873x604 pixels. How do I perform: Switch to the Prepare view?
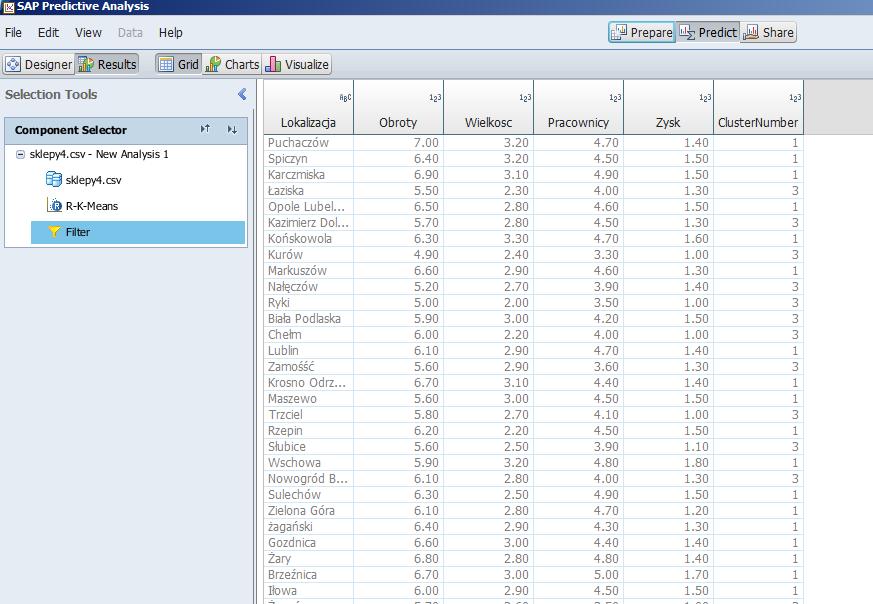[x=642, y=32]
